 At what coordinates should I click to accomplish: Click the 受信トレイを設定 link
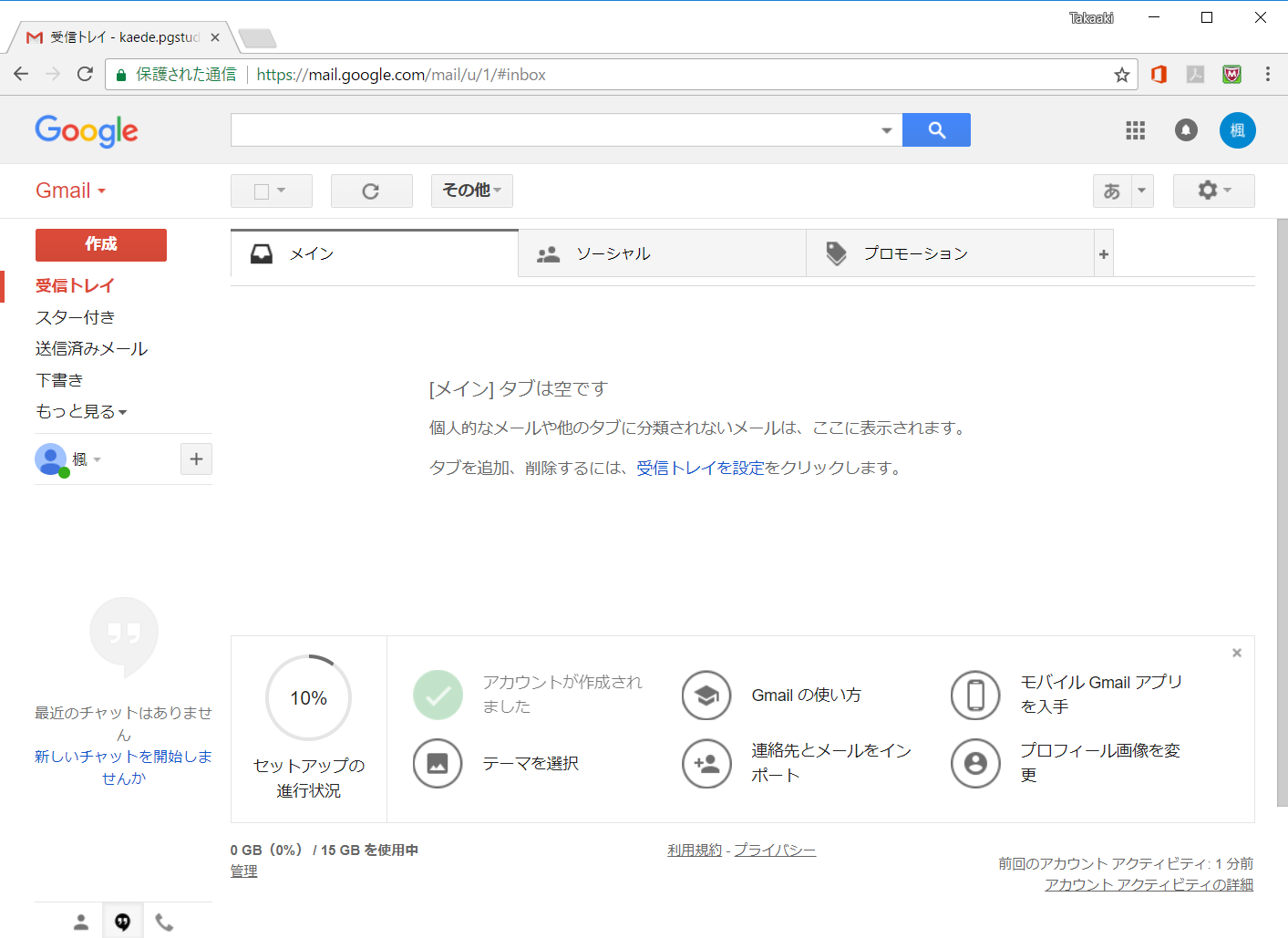coord(700,468)
